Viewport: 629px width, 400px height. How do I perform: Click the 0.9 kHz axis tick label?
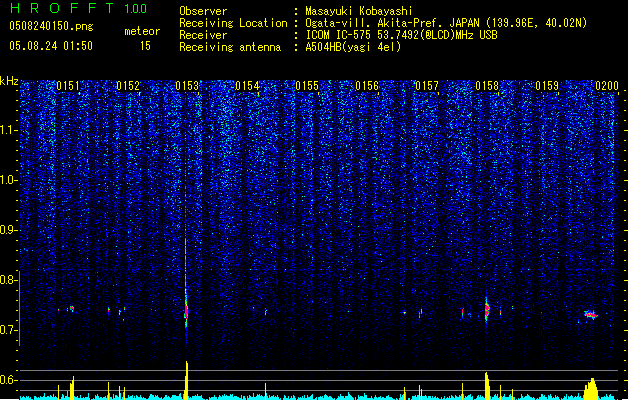tap(8, 230)
